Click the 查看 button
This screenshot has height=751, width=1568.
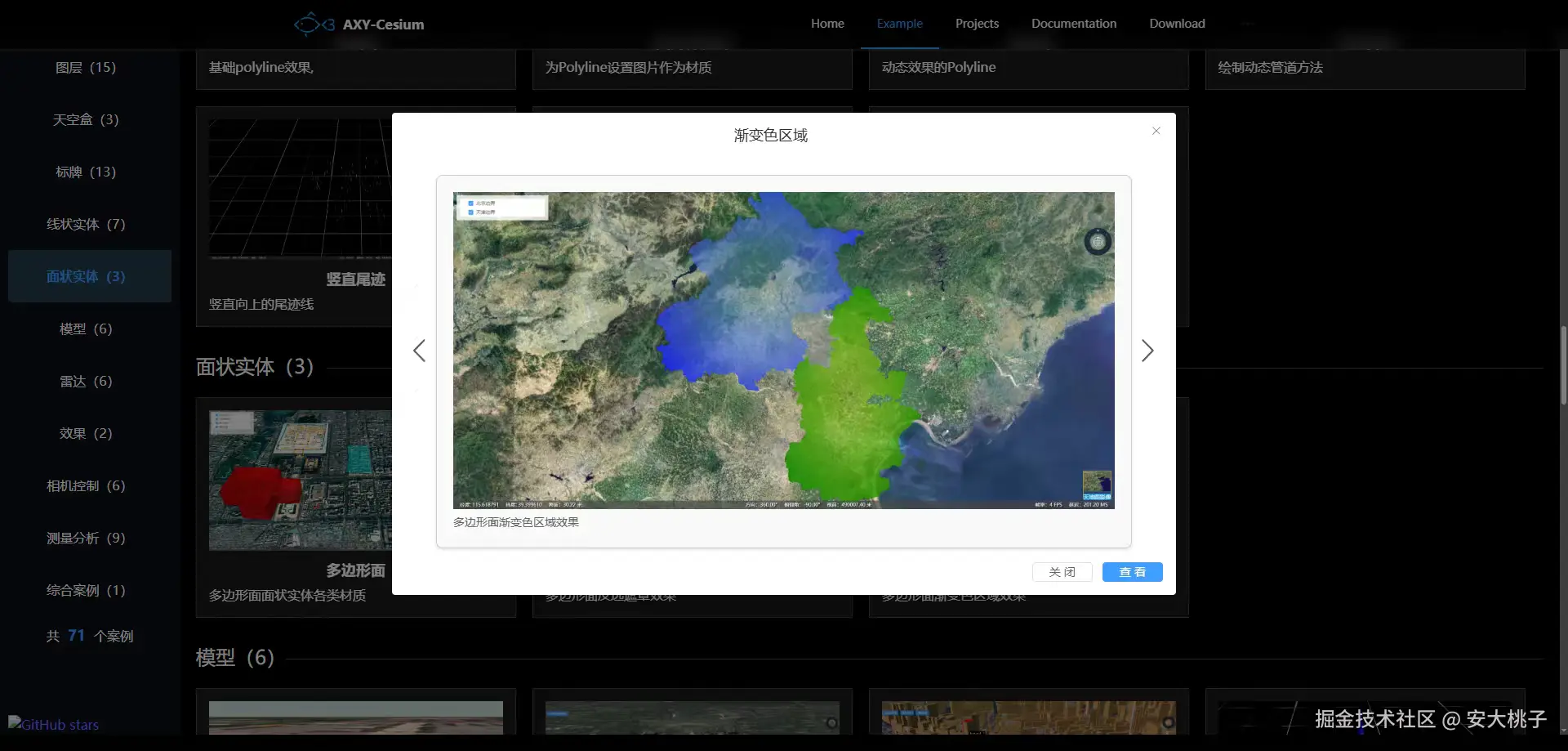1132,572
